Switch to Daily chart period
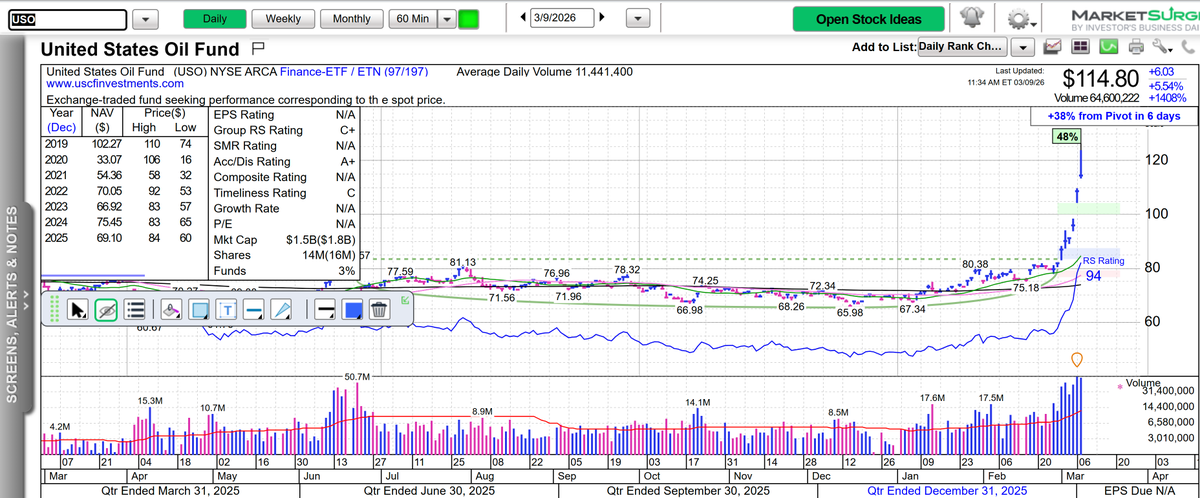The height and width of the screenshot is (498, 1200). (214, 19)
